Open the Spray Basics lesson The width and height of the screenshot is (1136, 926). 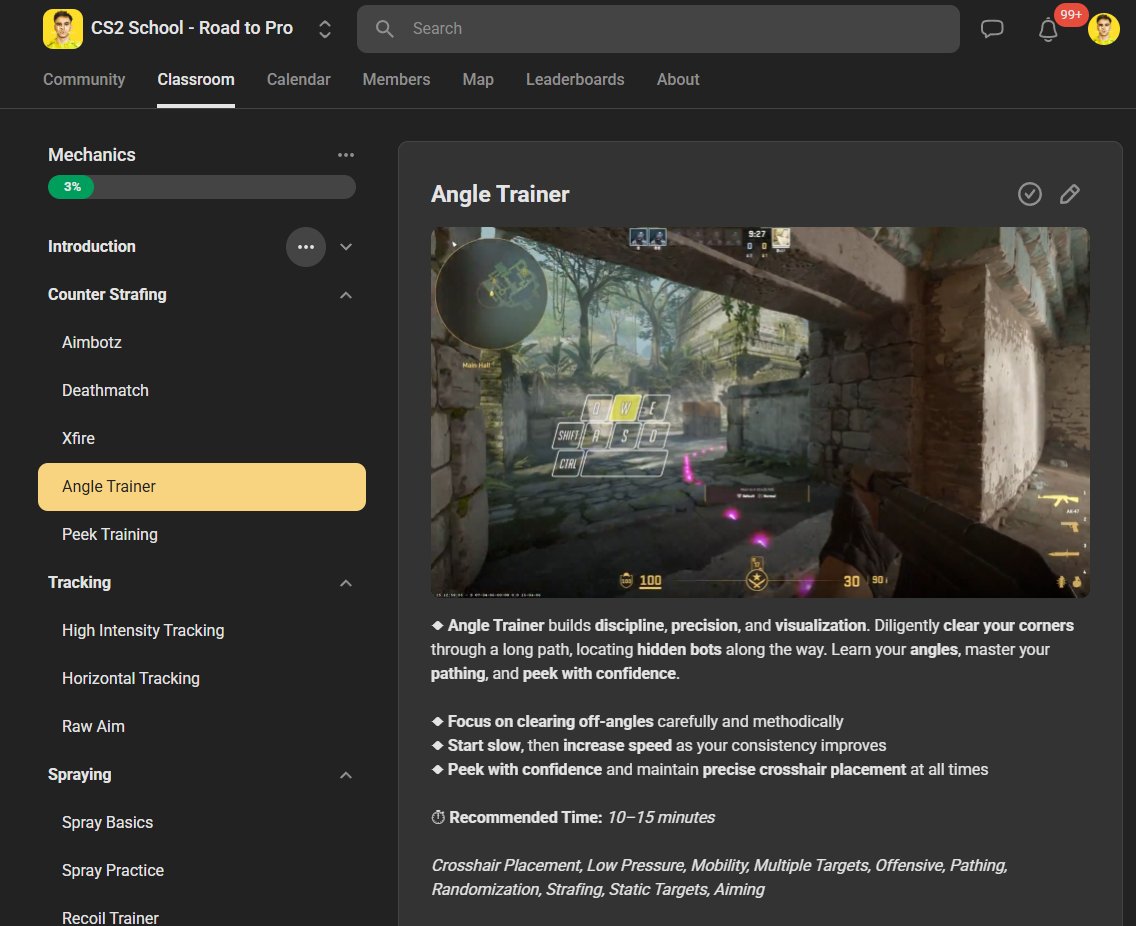201,823
